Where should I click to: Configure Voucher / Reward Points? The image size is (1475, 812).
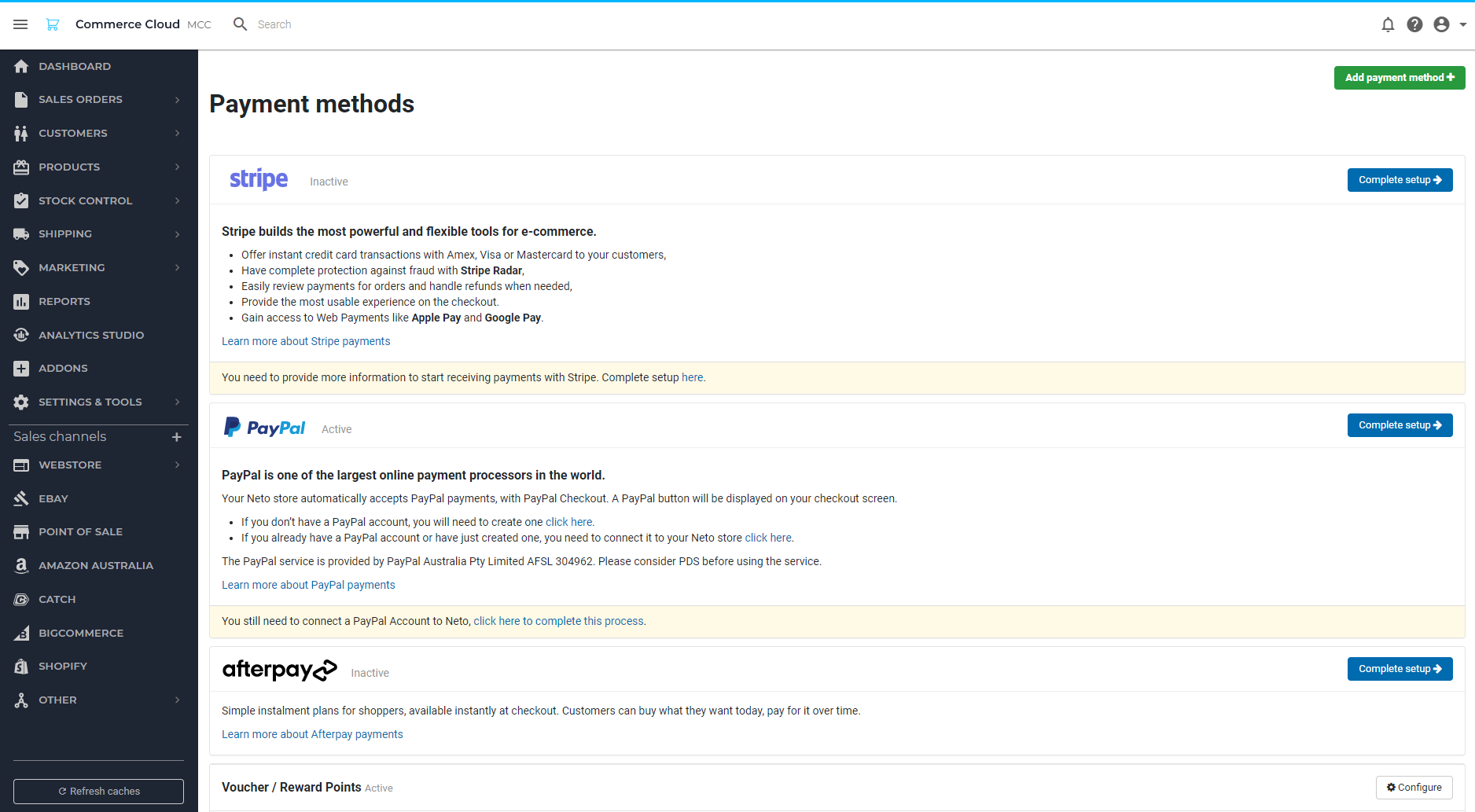pos(1414,788)
